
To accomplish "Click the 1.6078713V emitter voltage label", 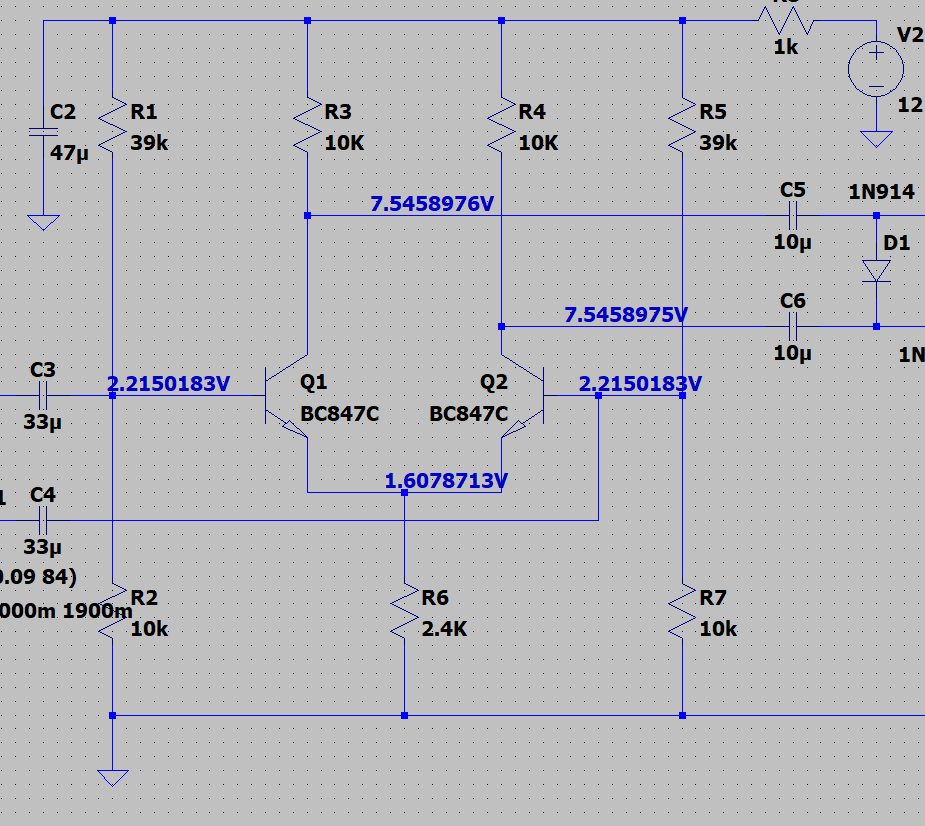I will (x=446, y=481).
